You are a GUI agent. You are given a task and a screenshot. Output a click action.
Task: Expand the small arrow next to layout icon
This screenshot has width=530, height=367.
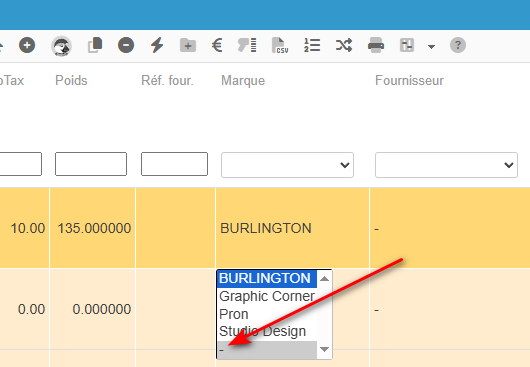coord(431,47)
